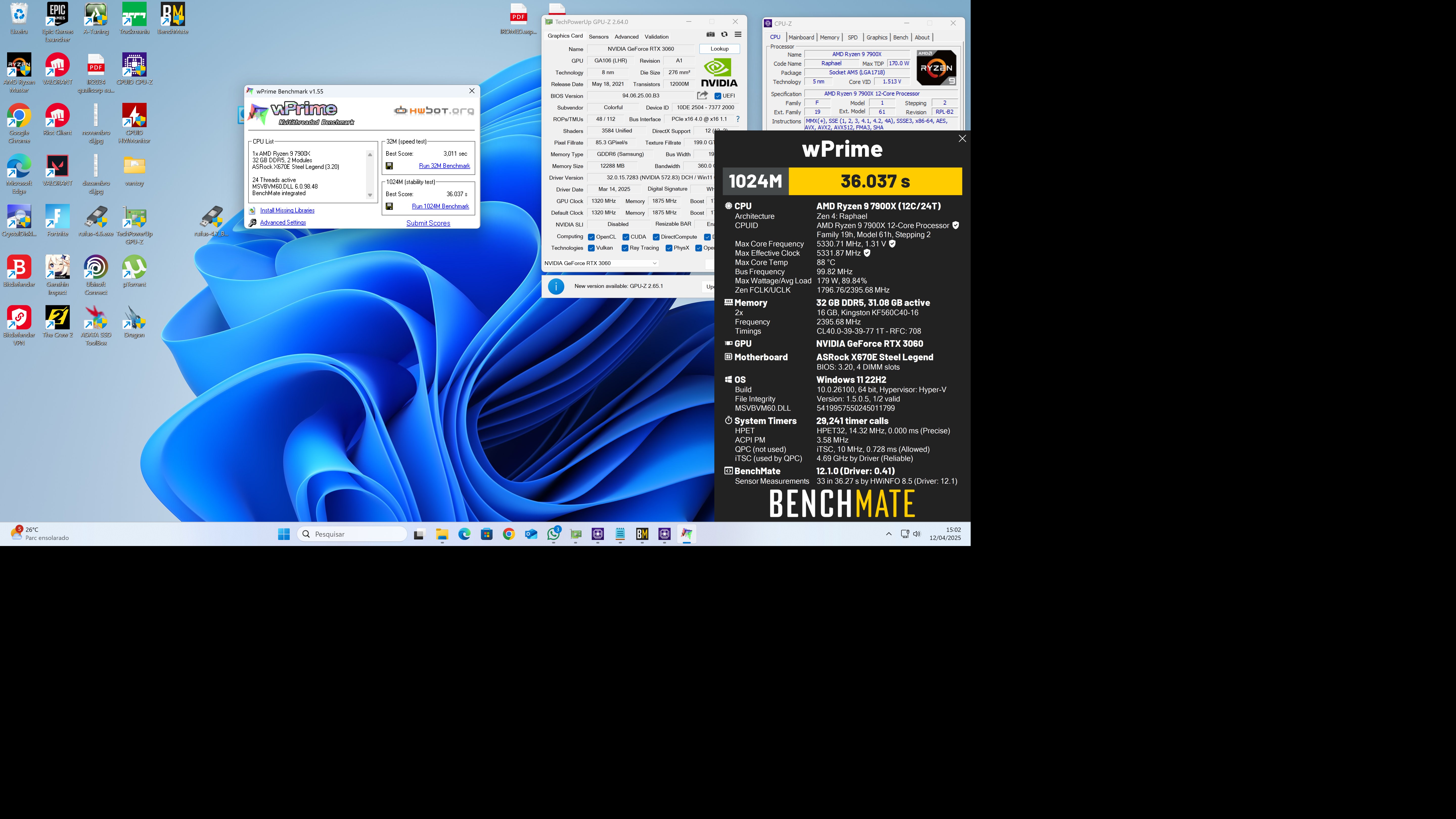The image size is (1456, 819).
Task: Close the wPrime BenchMate result overlay
Action: point(962,139)
